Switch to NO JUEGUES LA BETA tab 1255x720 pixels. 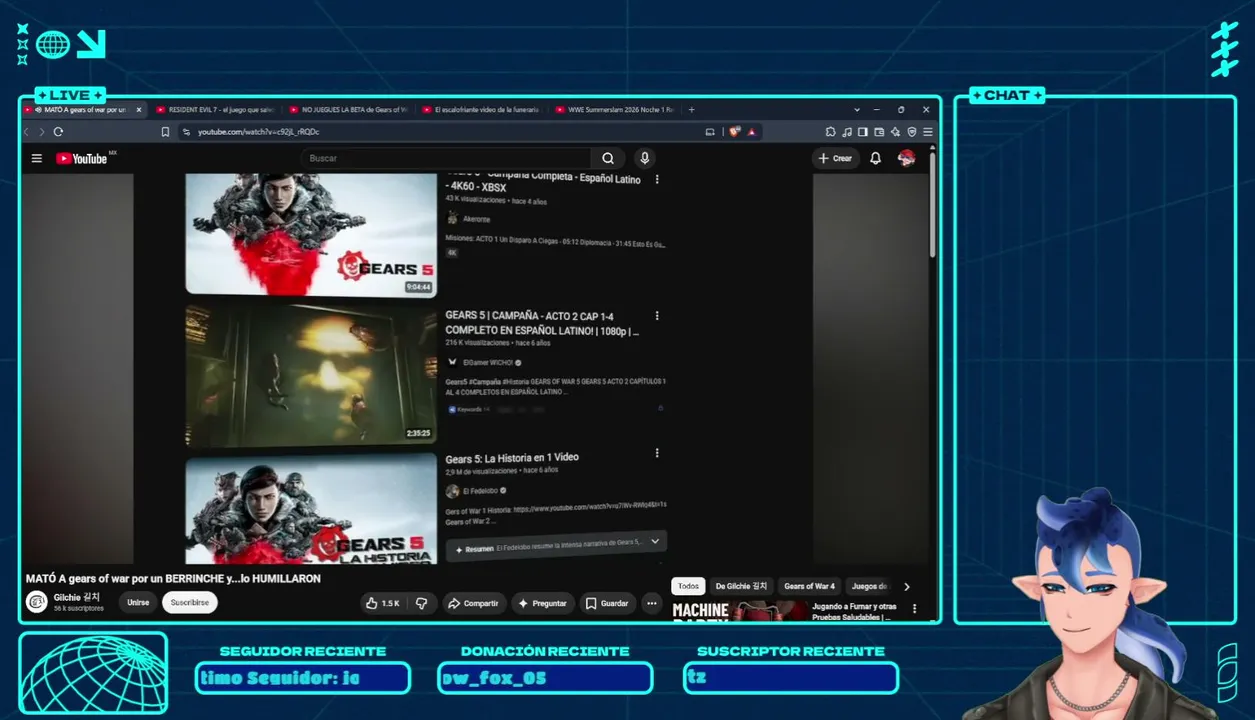pyautogui.click(x=347, y=109)
